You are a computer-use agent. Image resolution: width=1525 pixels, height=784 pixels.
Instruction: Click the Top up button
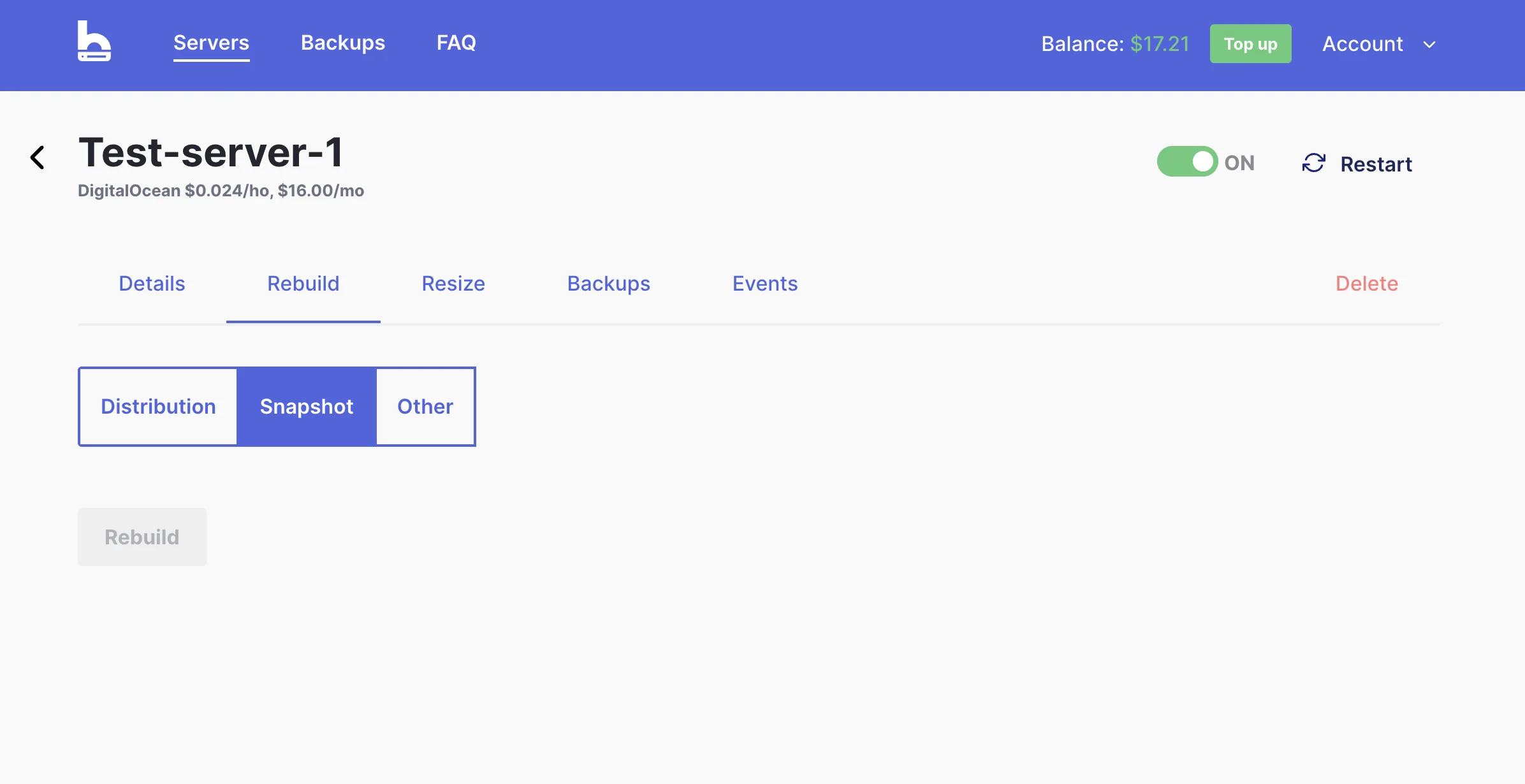click(x=1250, y=43)
